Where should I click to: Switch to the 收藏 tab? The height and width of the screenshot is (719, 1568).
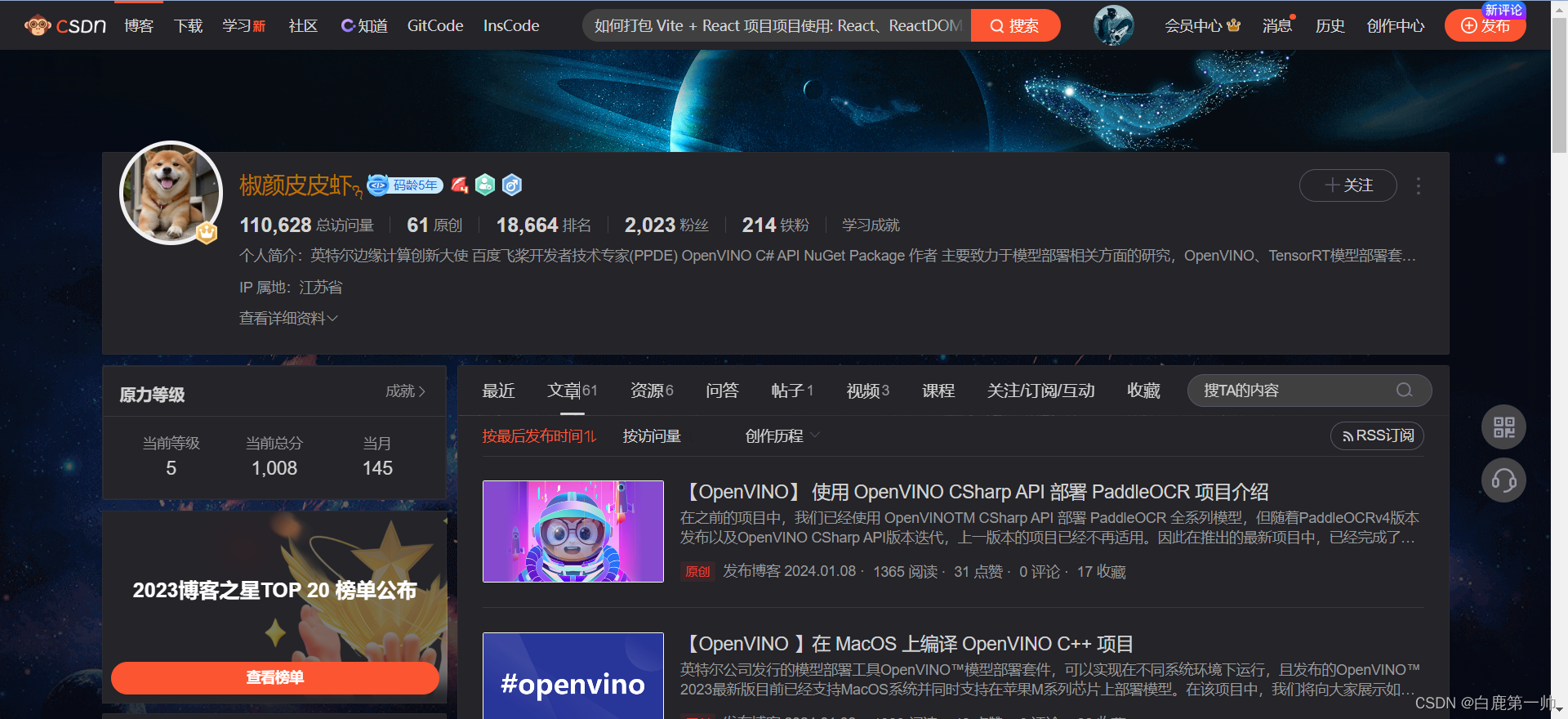tap(1143, 391)
